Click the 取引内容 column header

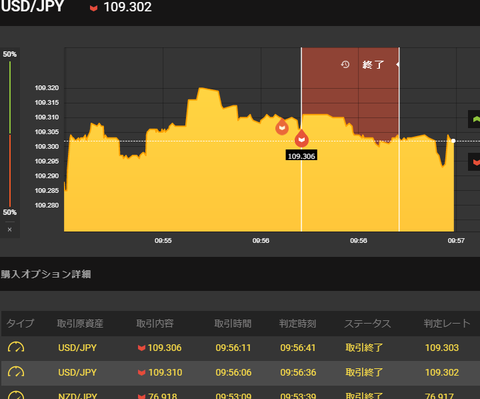[x=155, y=323]
